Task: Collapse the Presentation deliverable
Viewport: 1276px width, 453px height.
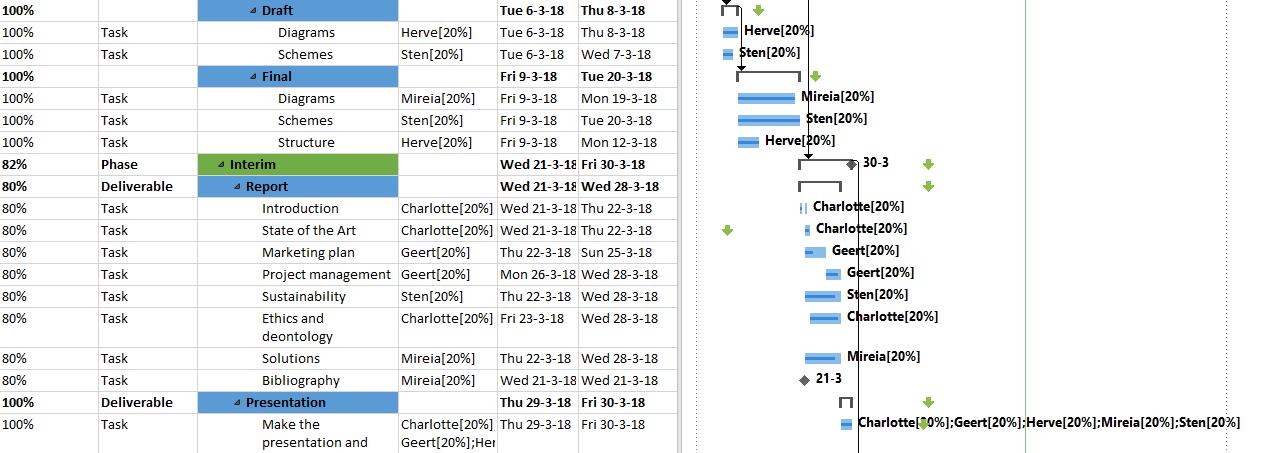Action: [x=237, y=403]
